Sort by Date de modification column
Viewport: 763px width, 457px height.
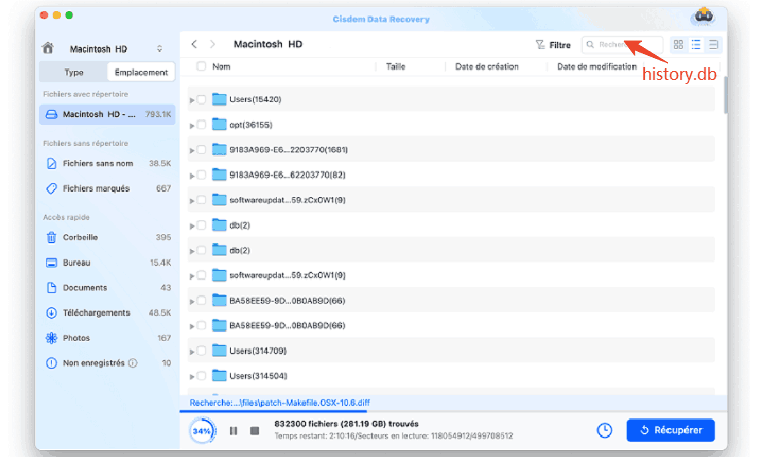[x=597, y=67]
